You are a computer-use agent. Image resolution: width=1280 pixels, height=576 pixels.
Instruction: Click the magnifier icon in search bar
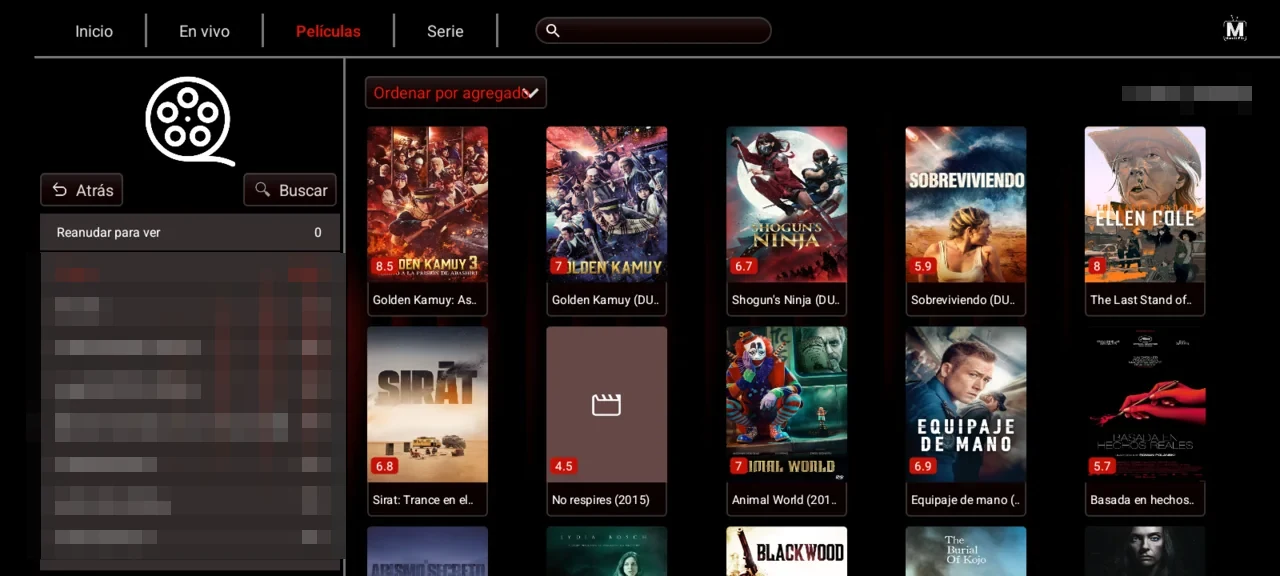(552, 31)
